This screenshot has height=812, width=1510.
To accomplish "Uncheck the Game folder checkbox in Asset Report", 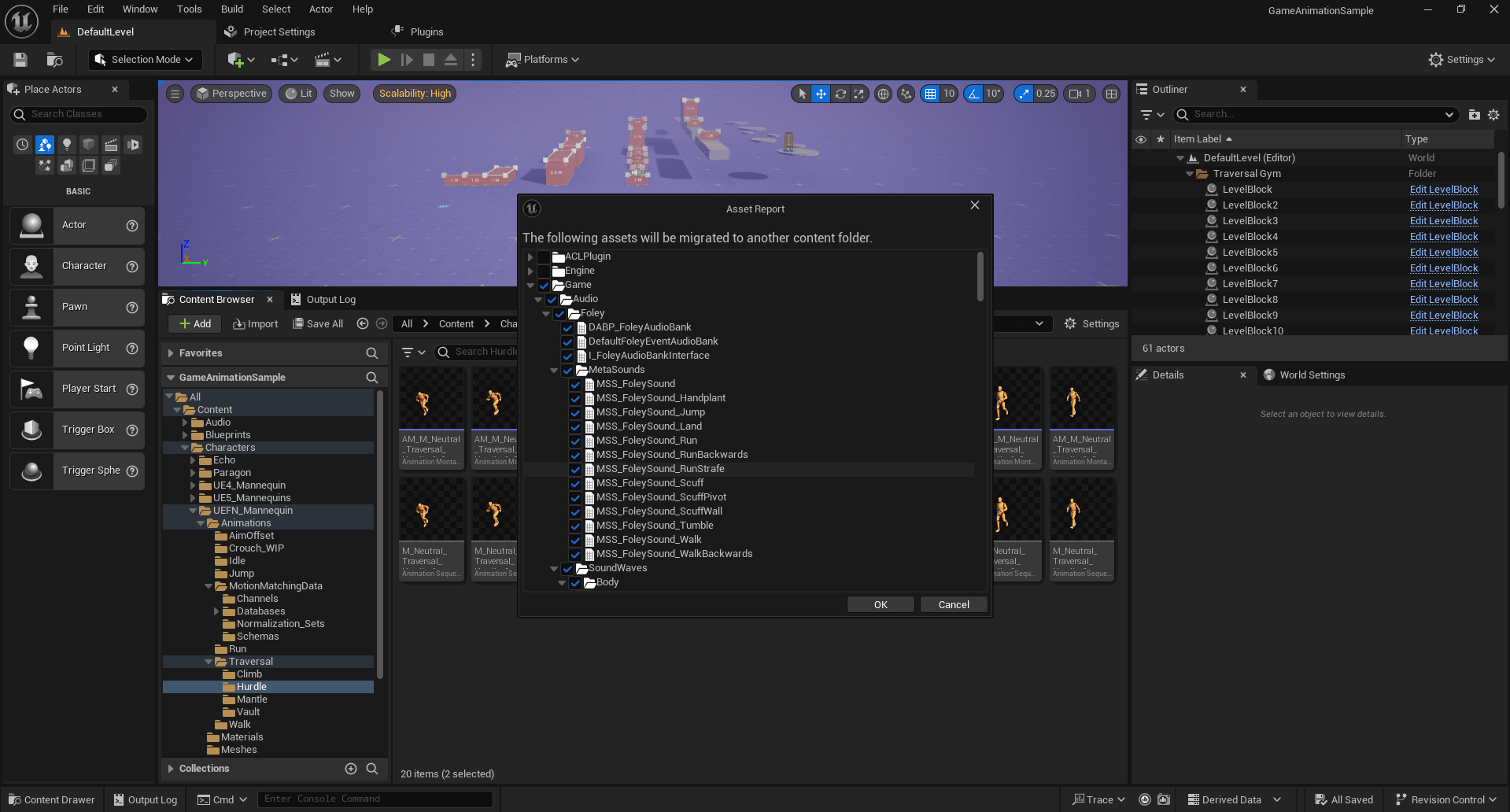I will [544, 285].
